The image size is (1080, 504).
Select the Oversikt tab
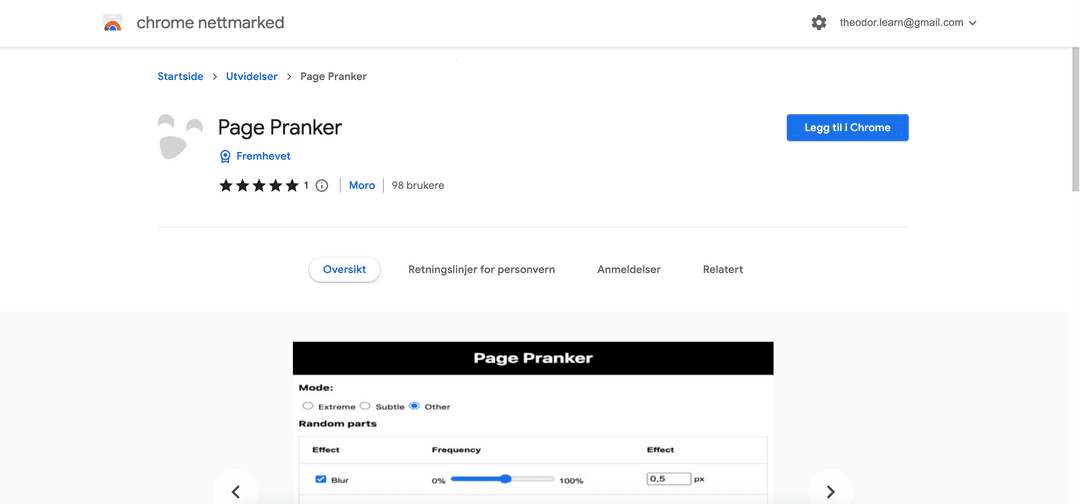point(344,269)
